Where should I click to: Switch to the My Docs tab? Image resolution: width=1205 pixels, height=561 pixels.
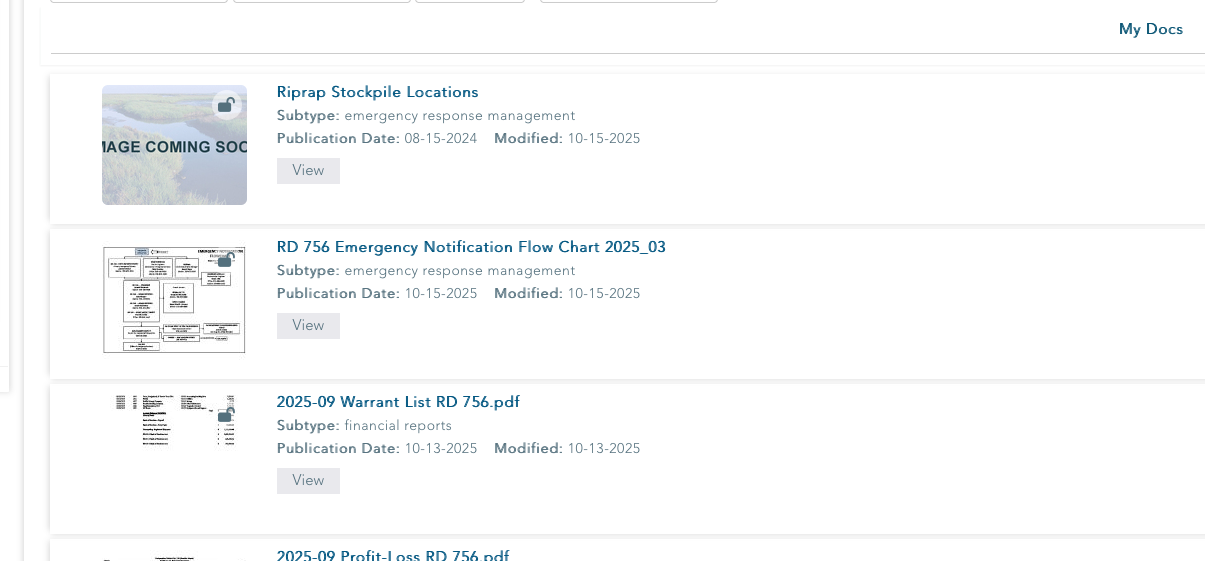click(x=1150, y=29)
